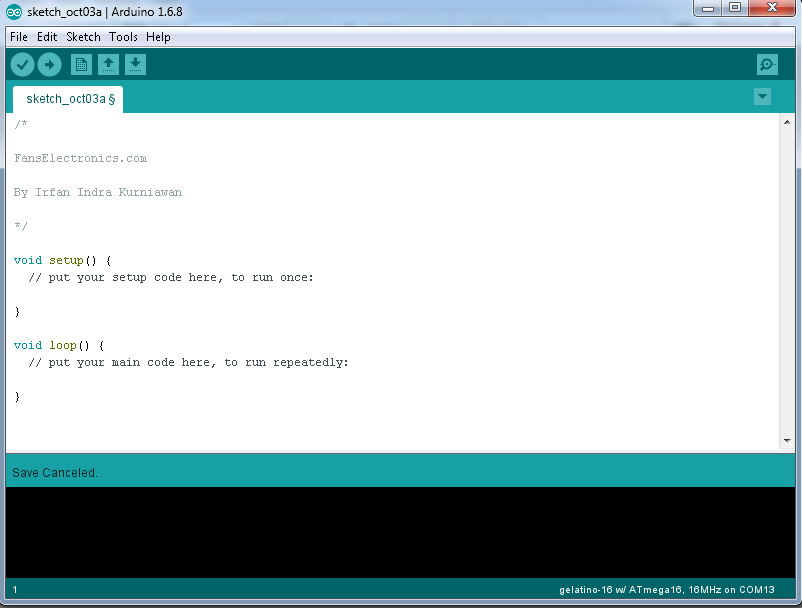Image resolution: width=802 pixels, height=608 pixels.
Task: Create a new sketch with New icon
Action: [x=81, y=65]
